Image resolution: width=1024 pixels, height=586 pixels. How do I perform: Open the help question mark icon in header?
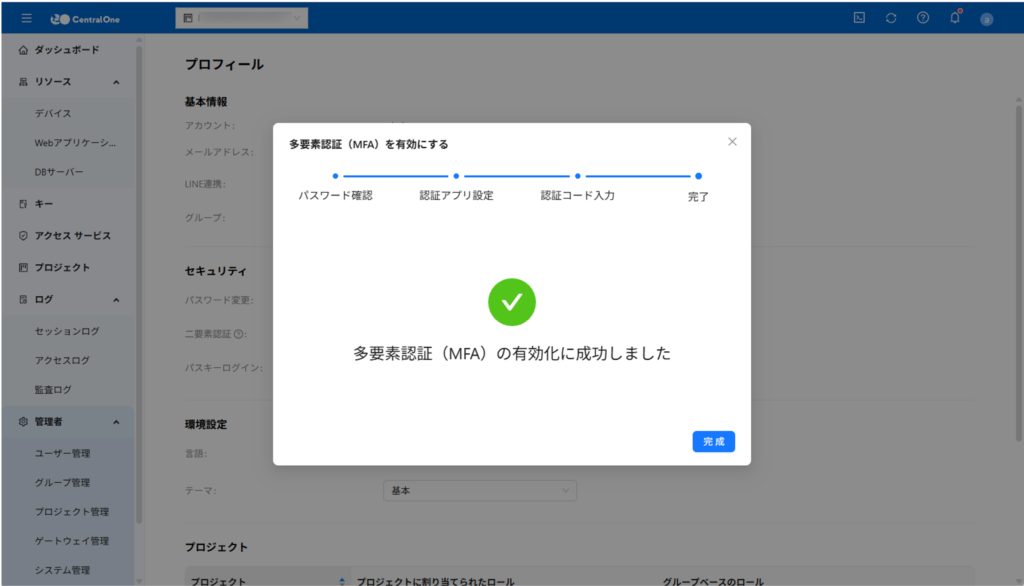923,18
